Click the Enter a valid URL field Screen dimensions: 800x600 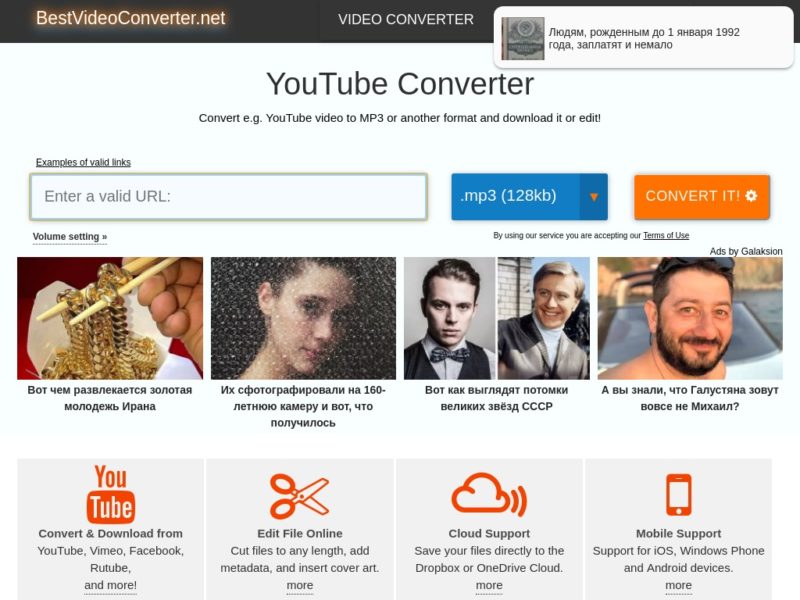(x=229, y=196)
